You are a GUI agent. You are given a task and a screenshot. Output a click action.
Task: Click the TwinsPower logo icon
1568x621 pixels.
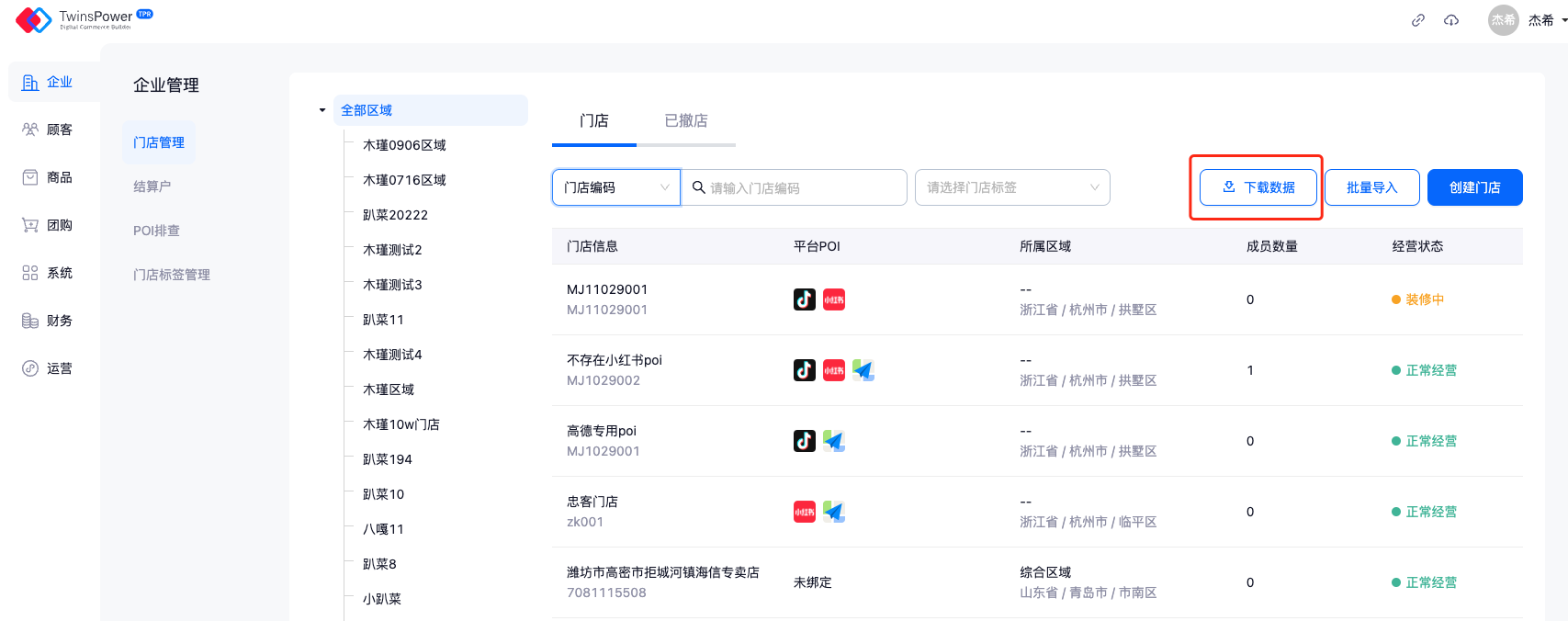pyautogui.click(x=33, y=19)
